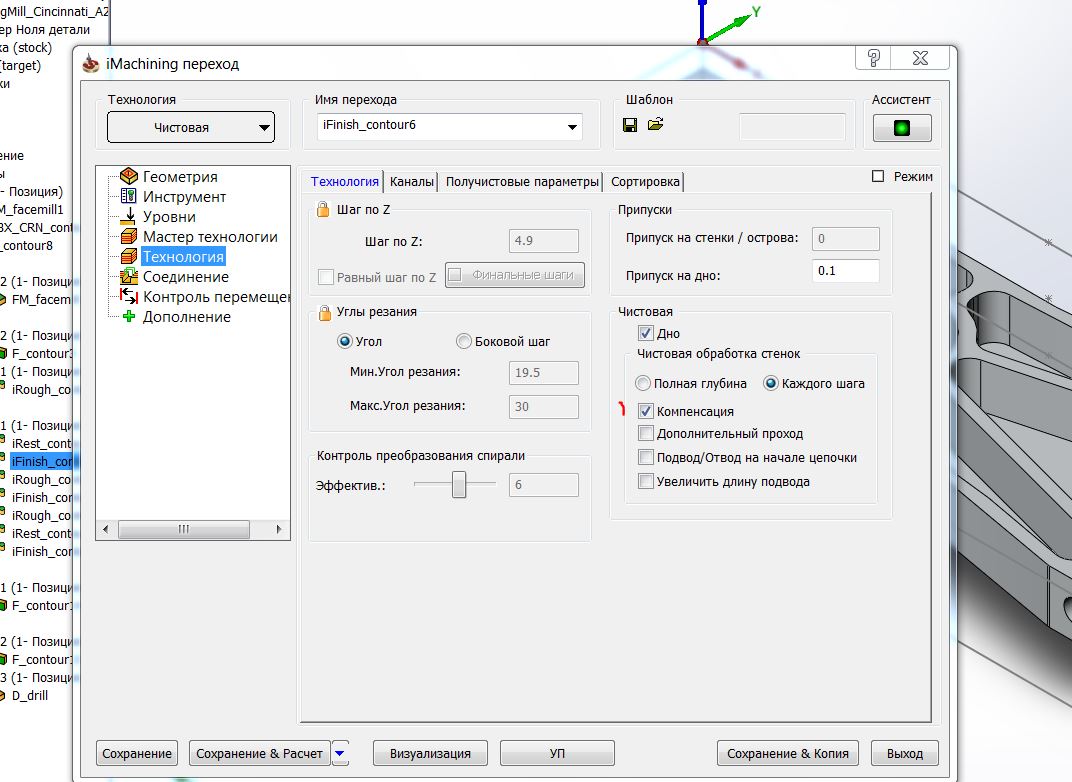
Task: Click the Макс.Угол резания field
Action: (x=544, y=407)
